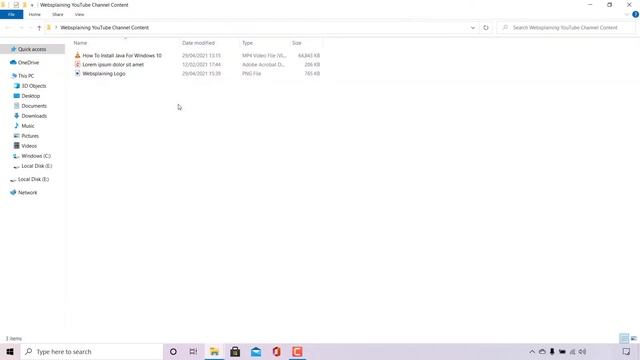Expand the ribbon with the chevron
Viewport: 640px width, 360px height.
click(627, 14)
